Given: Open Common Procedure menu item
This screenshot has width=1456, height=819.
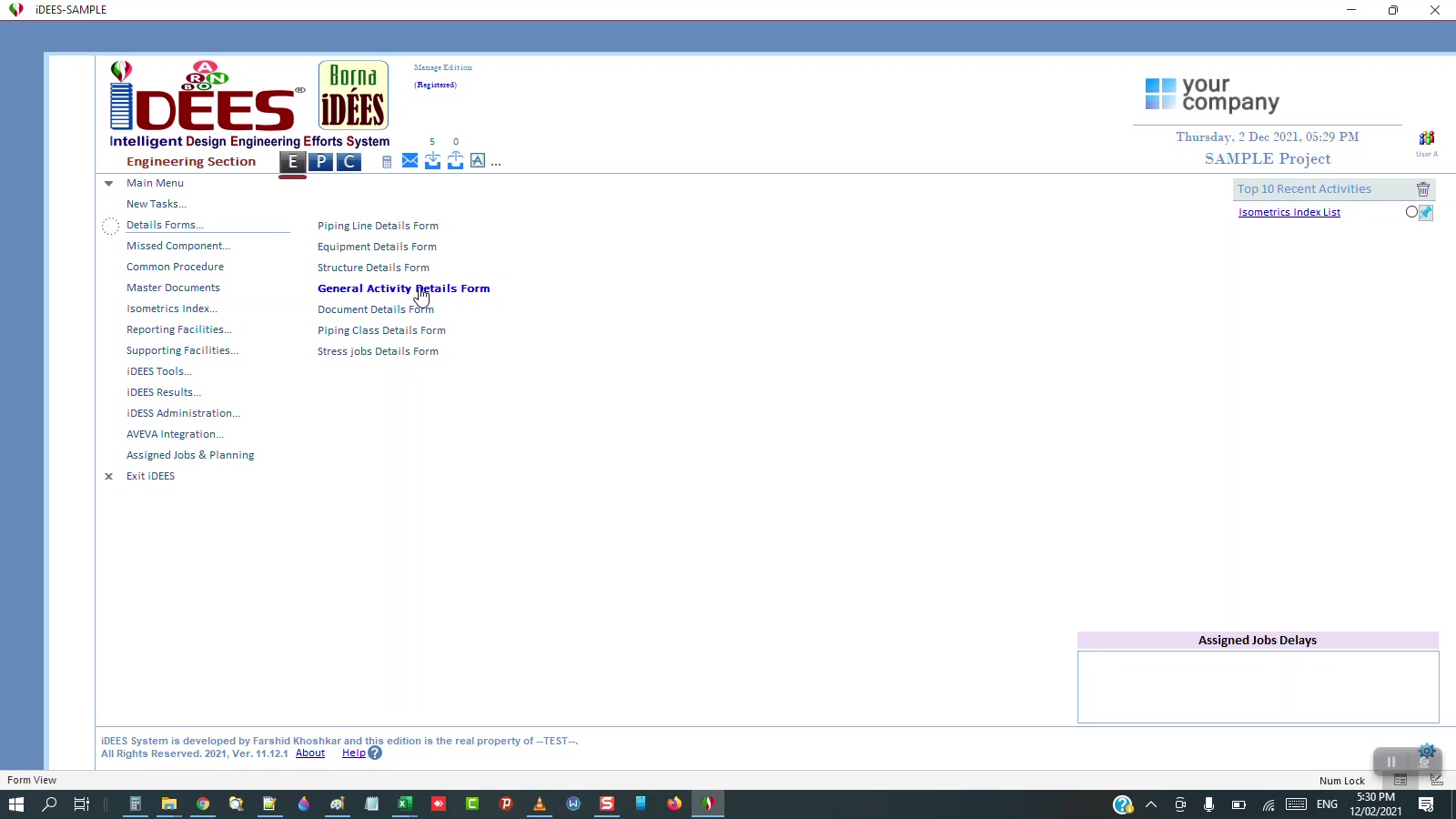Looking at the screenshot, I should (175, 267).
